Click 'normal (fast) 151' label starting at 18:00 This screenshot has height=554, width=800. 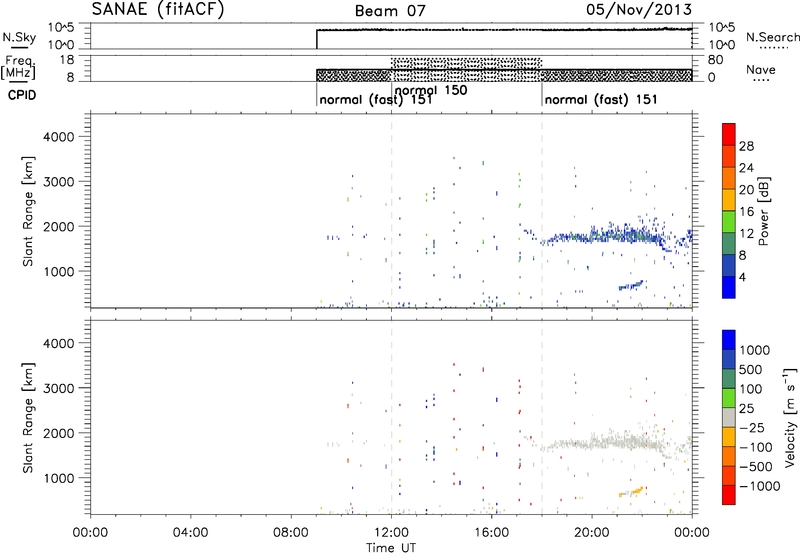tap(601, 99)
